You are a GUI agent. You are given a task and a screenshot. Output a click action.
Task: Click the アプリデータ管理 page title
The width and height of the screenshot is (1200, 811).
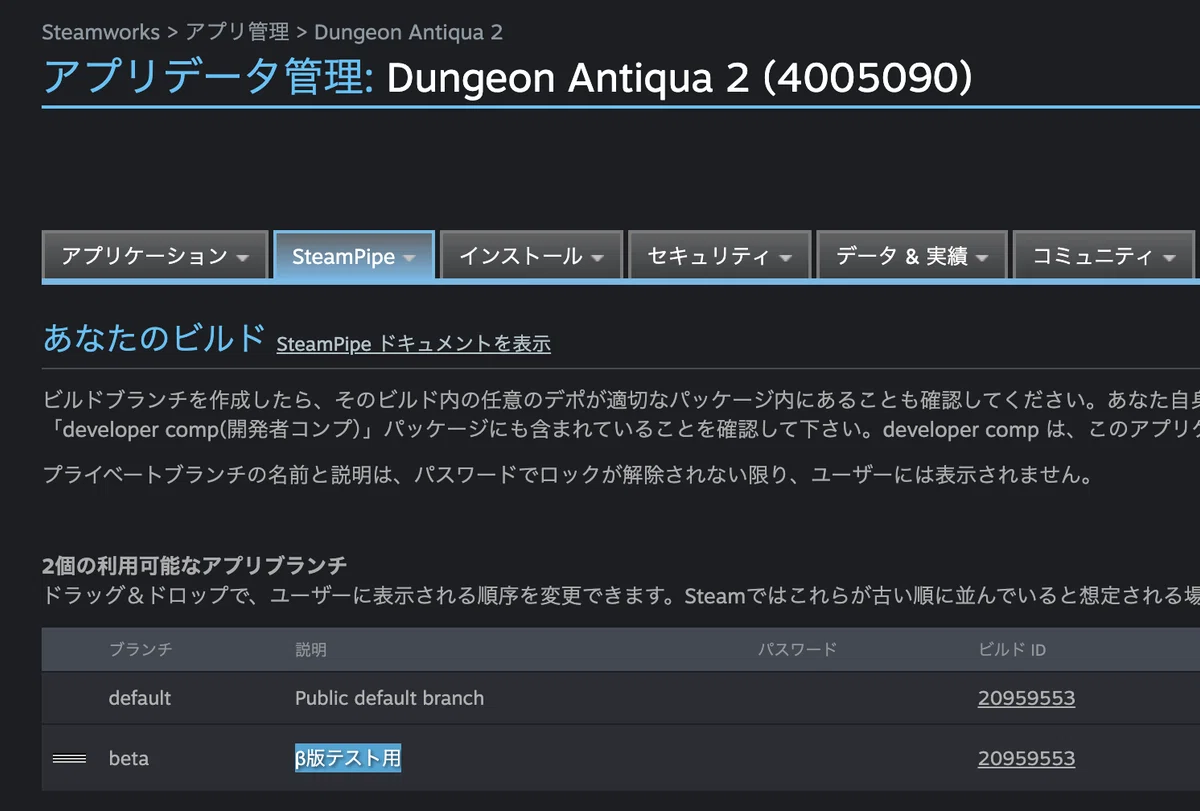coord(208,78)
